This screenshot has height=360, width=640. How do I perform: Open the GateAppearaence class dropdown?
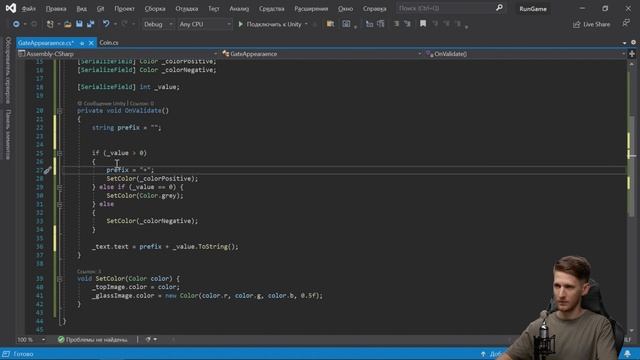tap(322, 54)
